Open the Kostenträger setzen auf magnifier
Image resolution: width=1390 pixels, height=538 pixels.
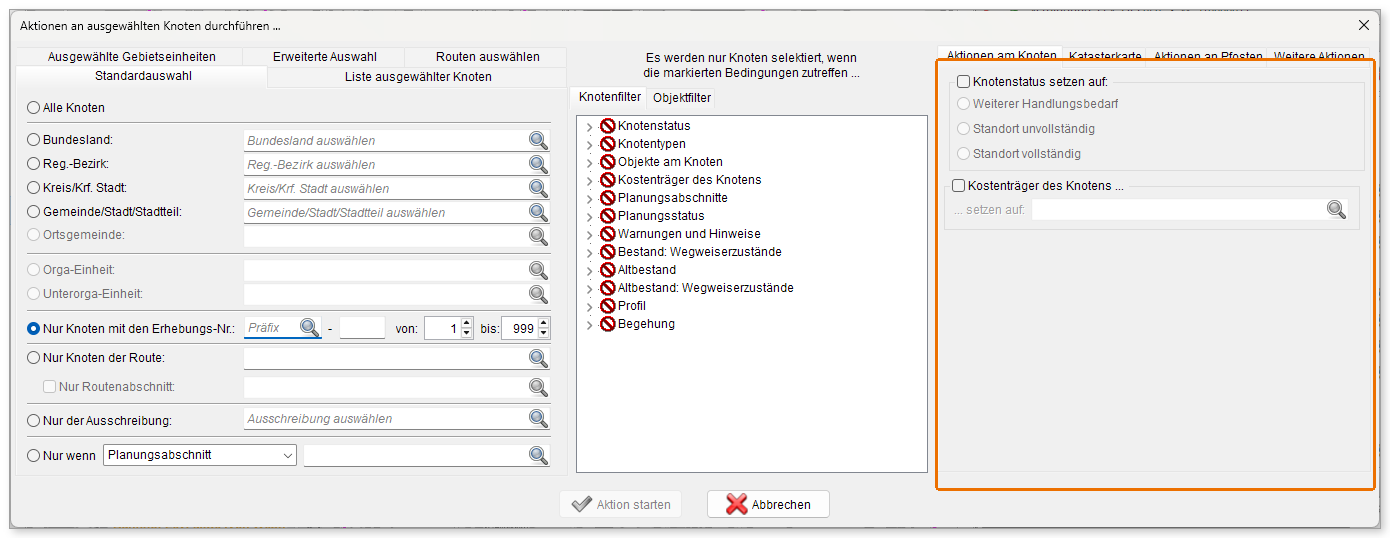click(x=1336, y=210)
